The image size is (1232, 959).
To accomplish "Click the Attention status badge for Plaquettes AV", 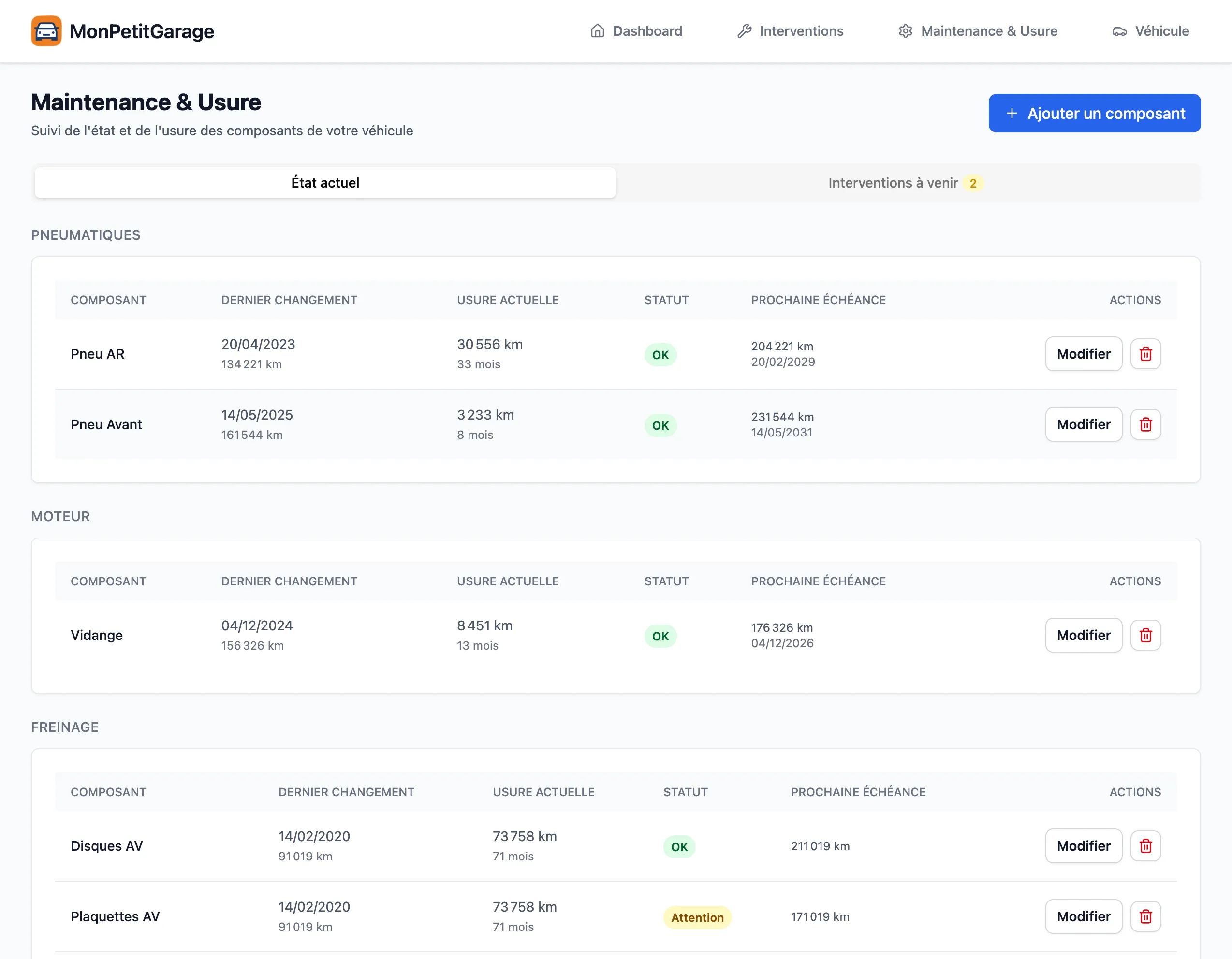I will coord(697,917).
